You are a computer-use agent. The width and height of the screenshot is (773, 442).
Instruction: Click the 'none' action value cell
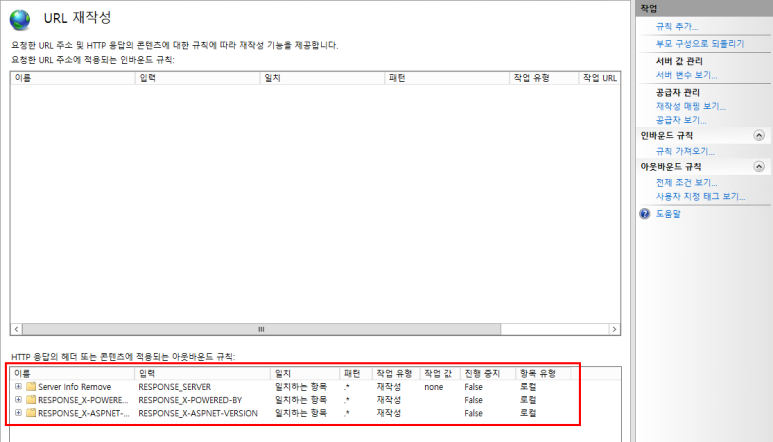[x=434, y=387]
